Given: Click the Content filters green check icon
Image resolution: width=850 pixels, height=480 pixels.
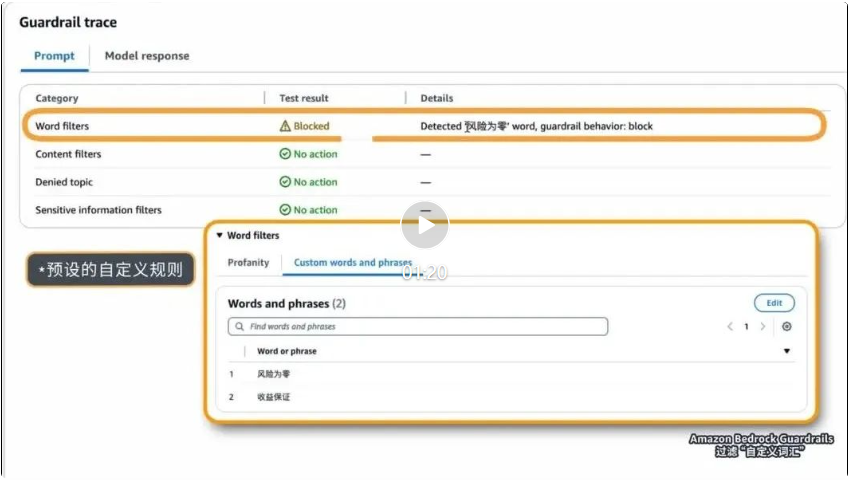Looking at the screenshot, I should (x=285, y=155).
